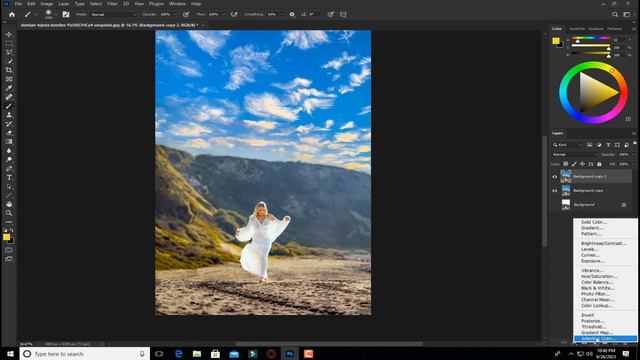Choose Gradient Map from adjustment menu
This screenshot has height=360, width=640.
point(597,333)
